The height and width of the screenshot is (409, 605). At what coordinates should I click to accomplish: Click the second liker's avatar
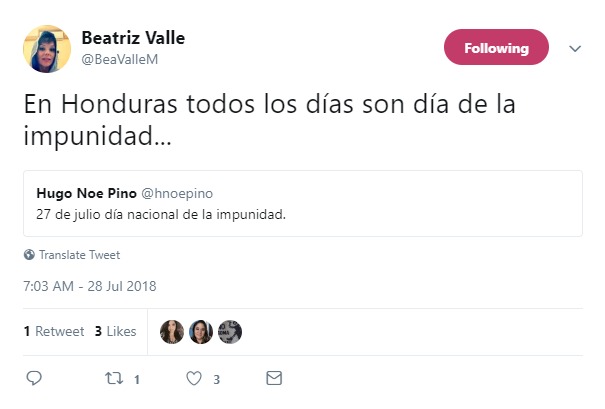[200, 331]
